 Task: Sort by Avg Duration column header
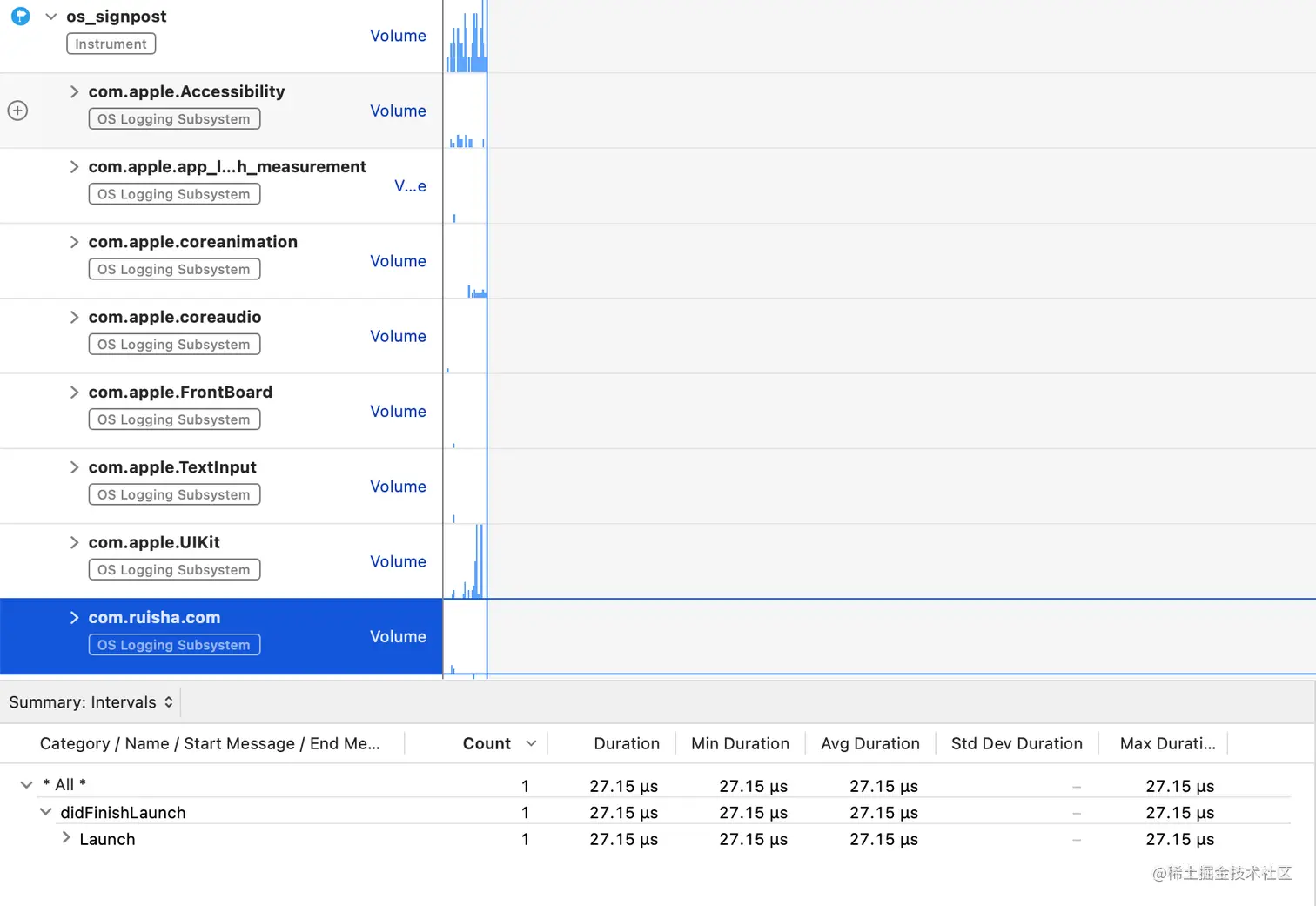tap(870, 743)
